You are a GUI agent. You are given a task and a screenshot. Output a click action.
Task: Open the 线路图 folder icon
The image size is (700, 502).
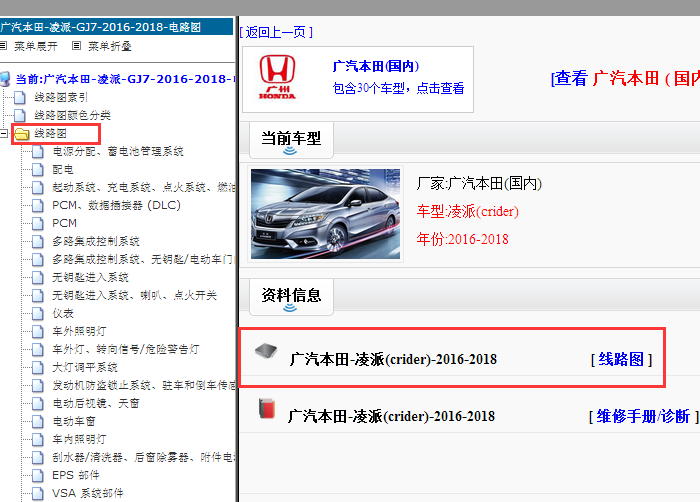pos(21,134)
